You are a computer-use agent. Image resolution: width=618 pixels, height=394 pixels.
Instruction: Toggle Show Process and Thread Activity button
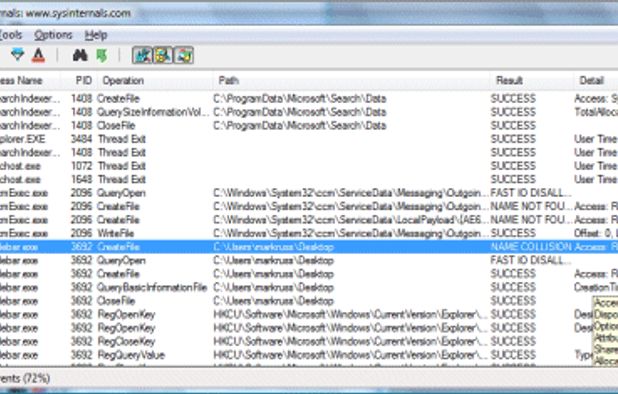point(183,55)
